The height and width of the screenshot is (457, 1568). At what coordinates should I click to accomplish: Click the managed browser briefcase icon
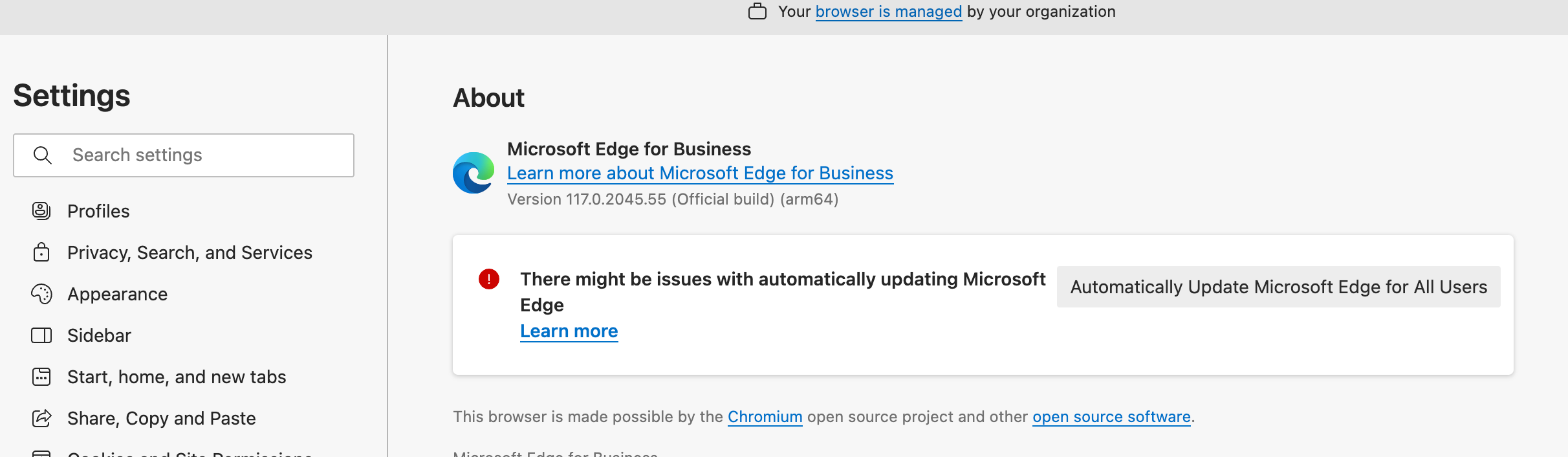click(757, 12)
